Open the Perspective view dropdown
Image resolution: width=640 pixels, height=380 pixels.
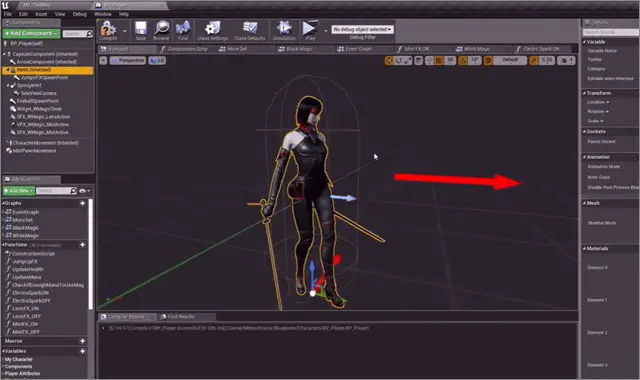tap(128, 60)
